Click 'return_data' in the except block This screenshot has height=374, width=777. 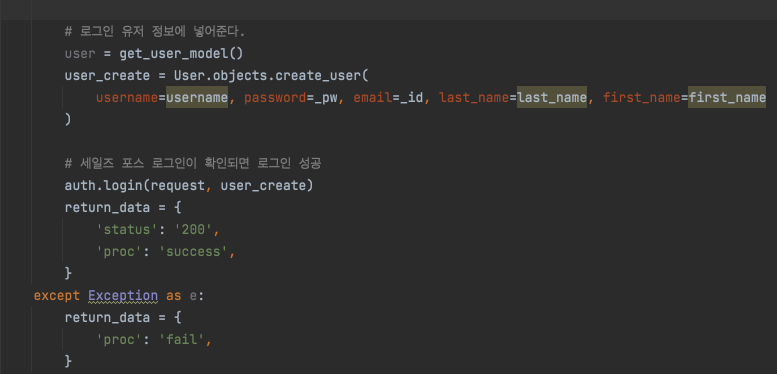click(x=107, y=318)
